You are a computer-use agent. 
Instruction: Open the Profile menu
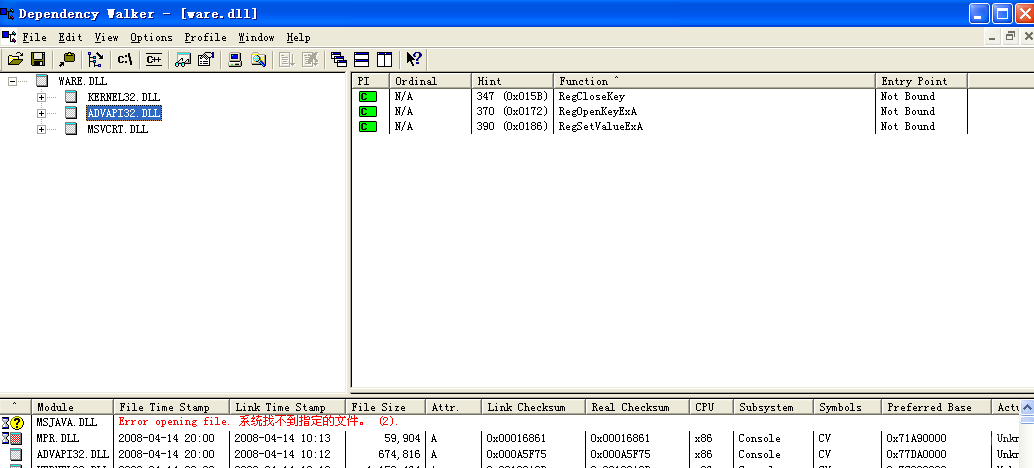(x=205, y=38)
